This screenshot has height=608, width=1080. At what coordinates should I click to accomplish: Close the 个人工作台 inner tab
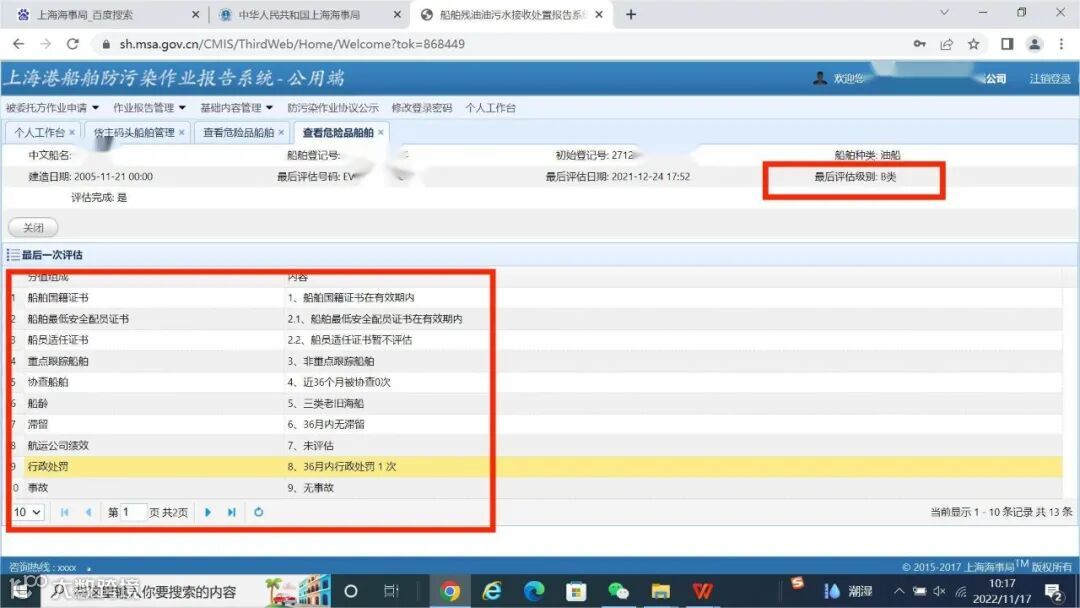click(x=72, y=132)
